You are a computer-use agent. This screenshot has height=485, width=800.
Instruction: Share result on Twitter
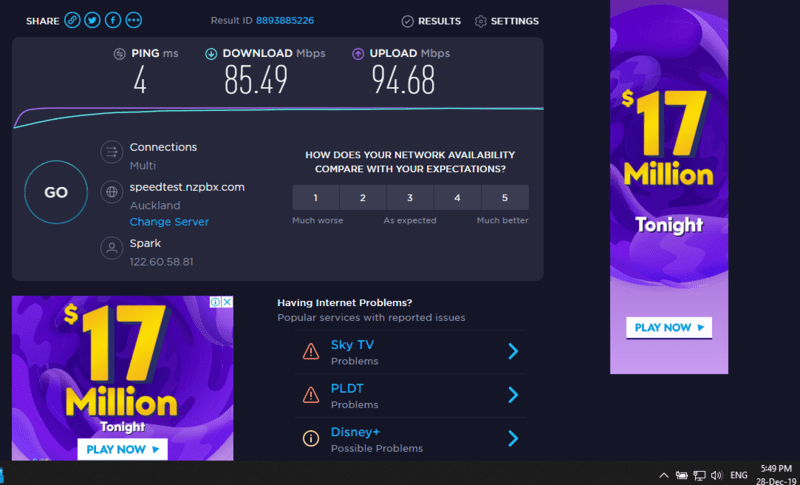click(92, 20)
